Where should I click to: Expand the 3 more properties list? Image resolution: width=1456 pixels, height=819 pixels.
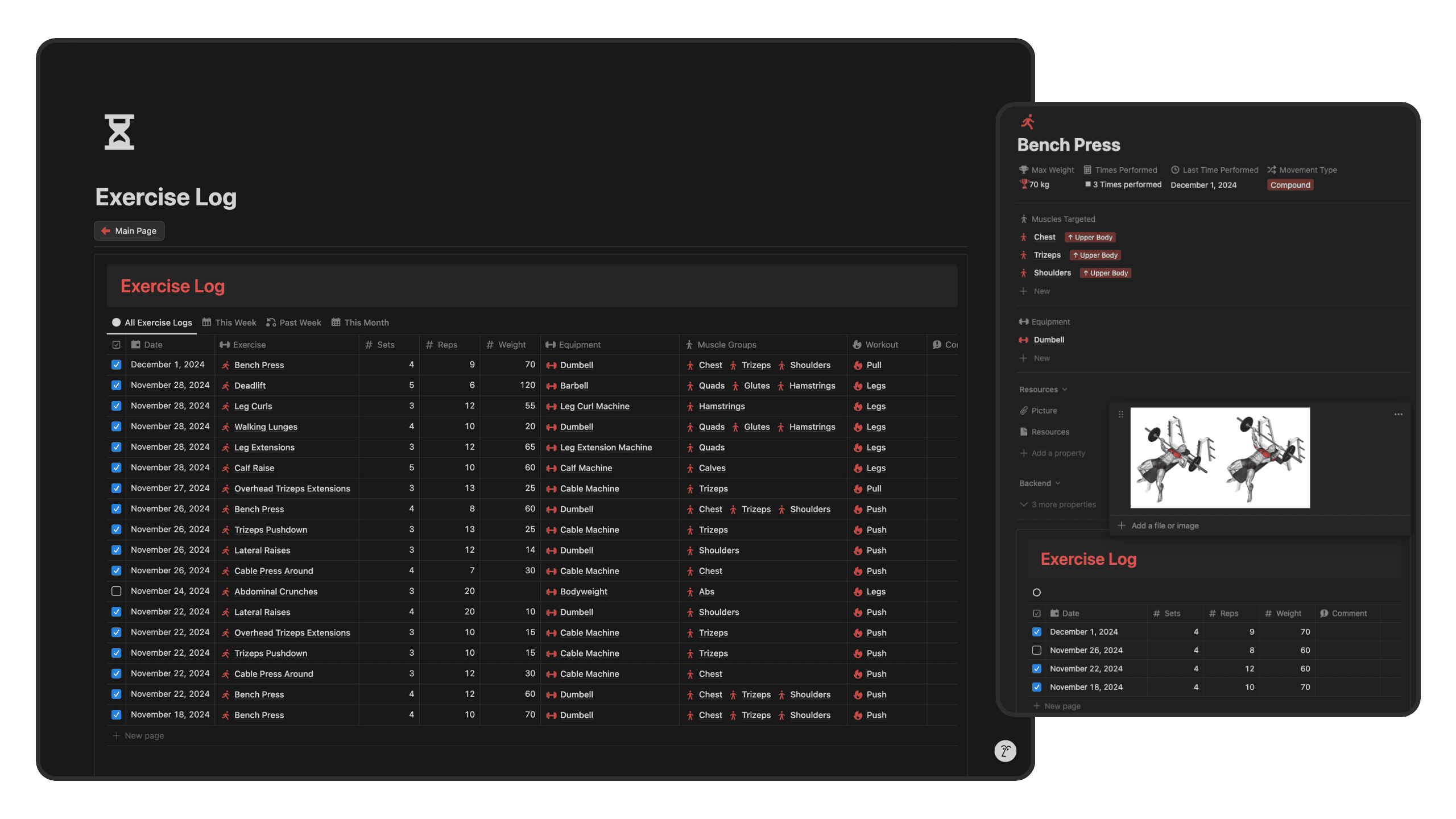pyautogui.click(x=1058, y=504)
